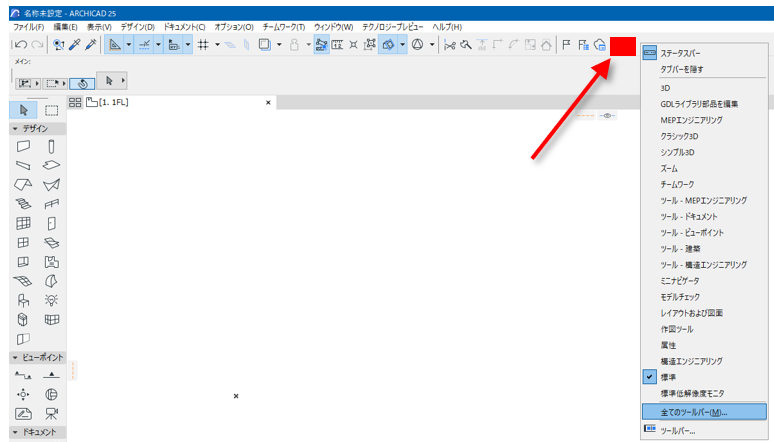Open dropdown arrow next to Trace button
The width and height of the screenshot is (774, 442).
click(279, 45)
